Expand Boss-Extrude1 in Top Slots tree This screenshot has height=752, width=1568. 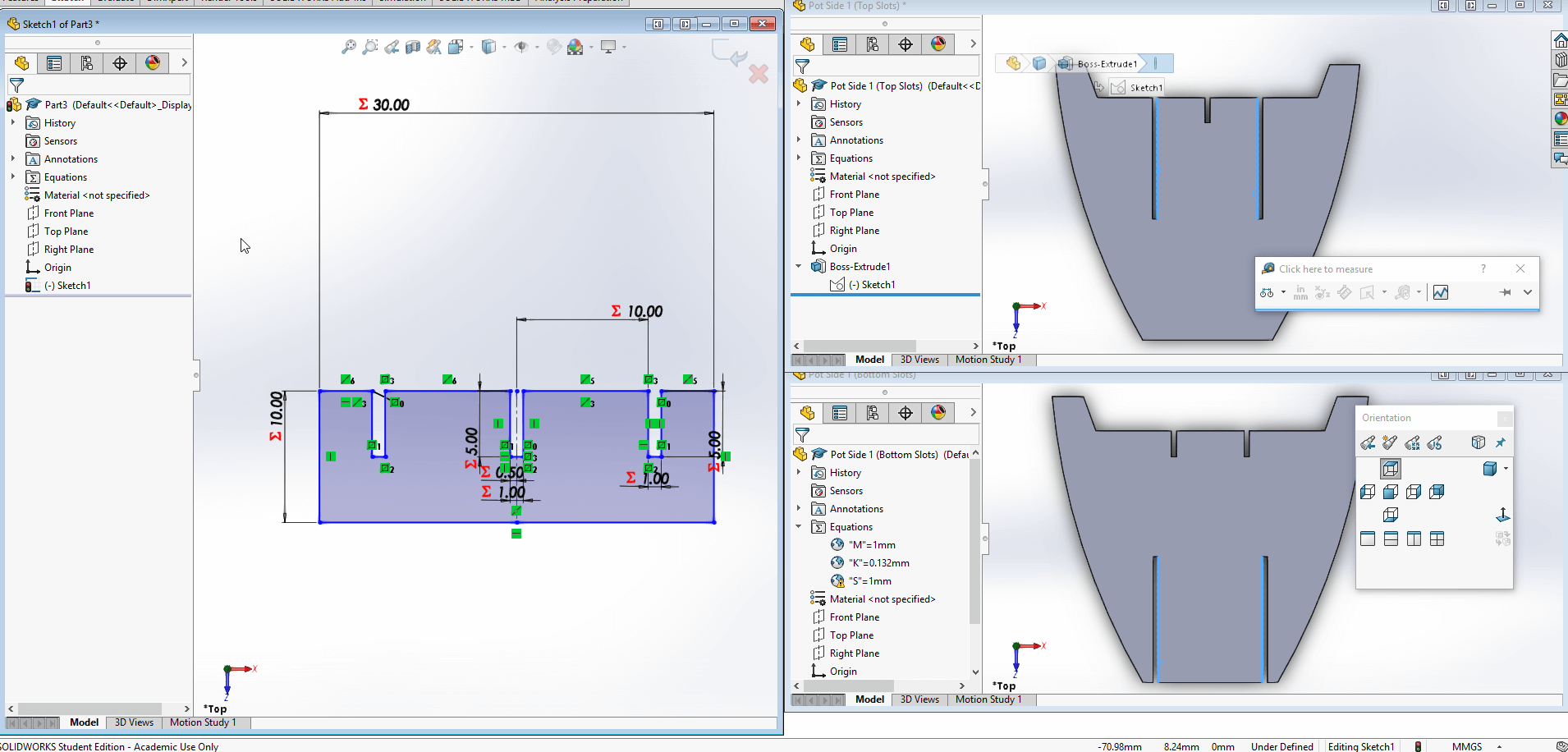click(799, 266)
